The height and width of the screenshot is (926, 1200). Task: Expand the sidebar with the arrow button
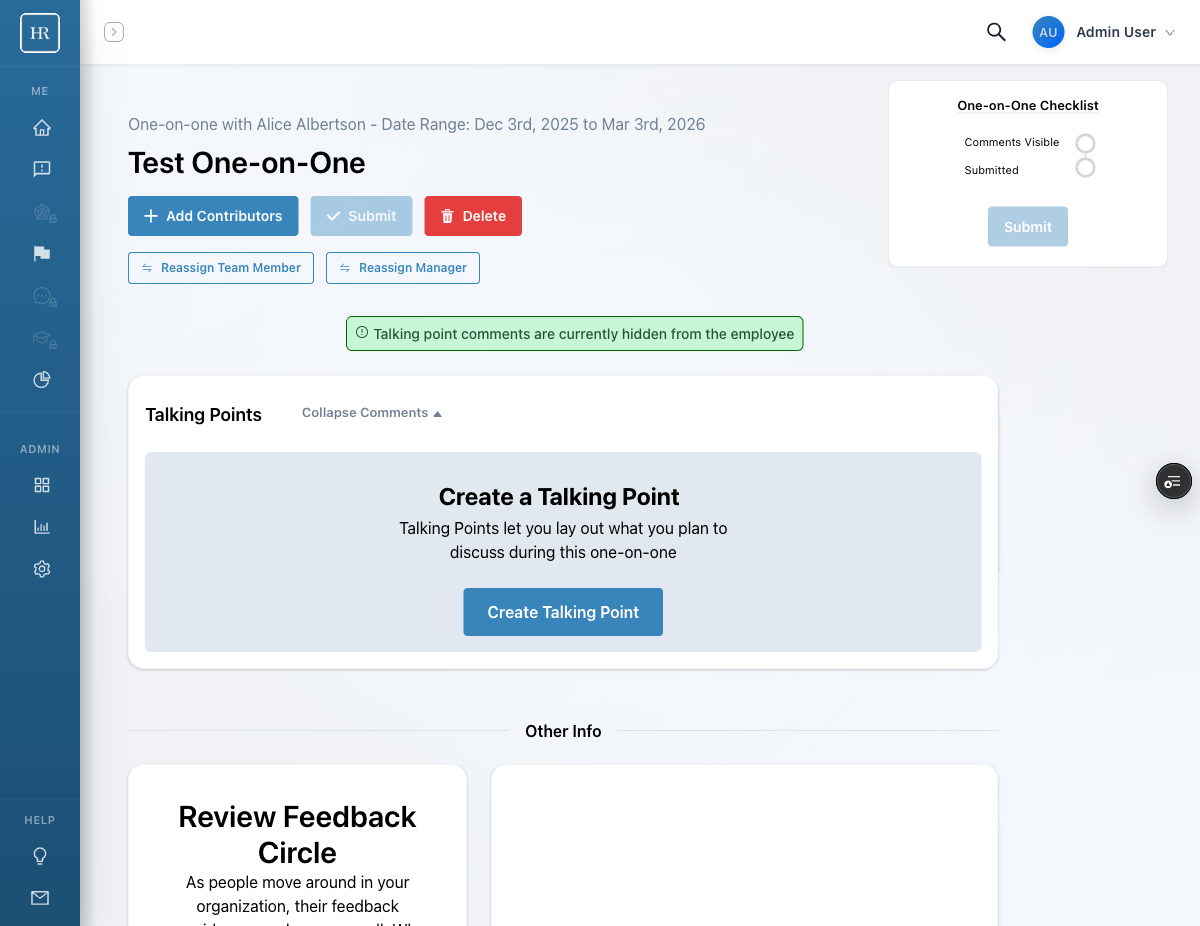point(114,31)
